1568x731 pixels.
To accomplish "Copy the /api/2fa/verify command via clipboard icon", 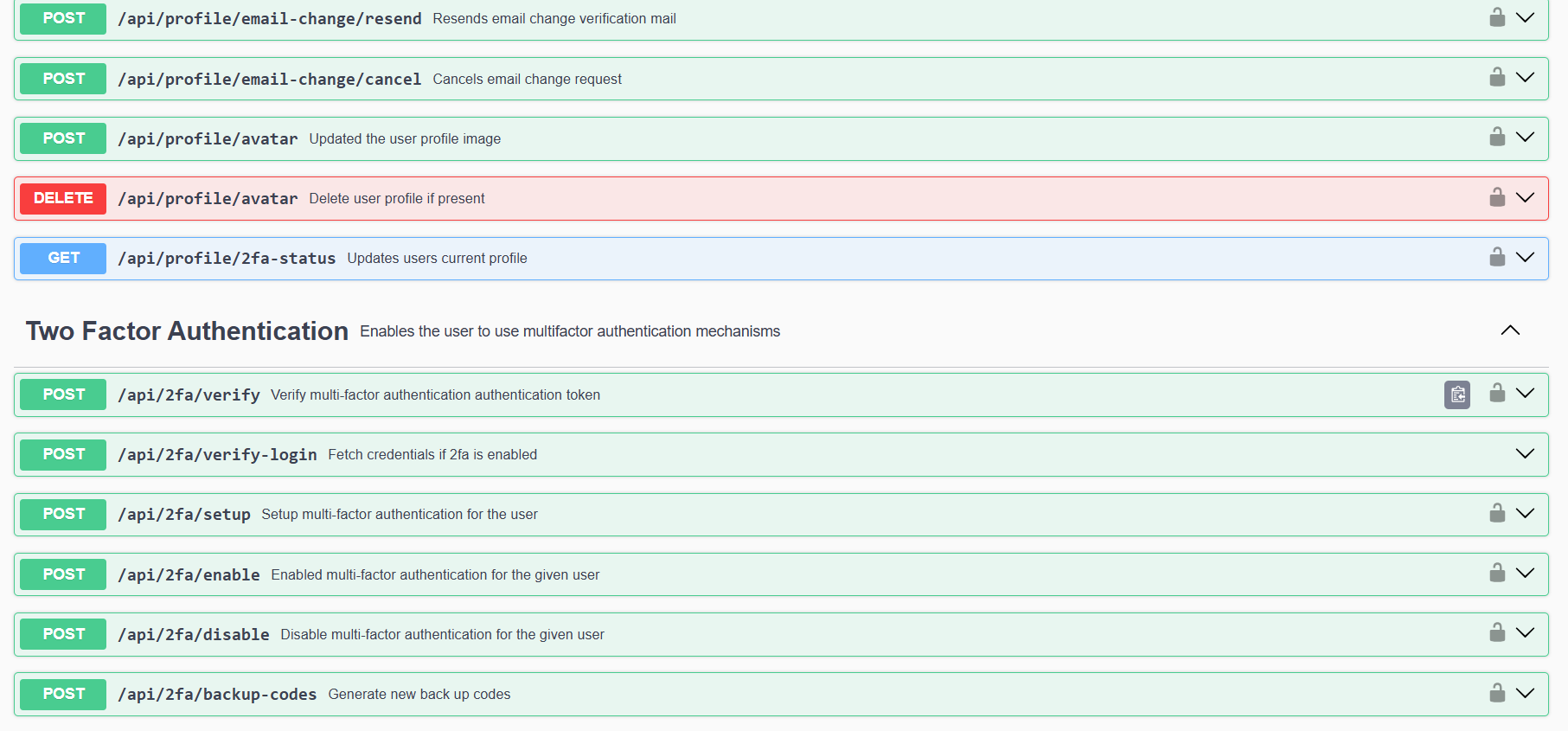I will (x=1457, y=394).
